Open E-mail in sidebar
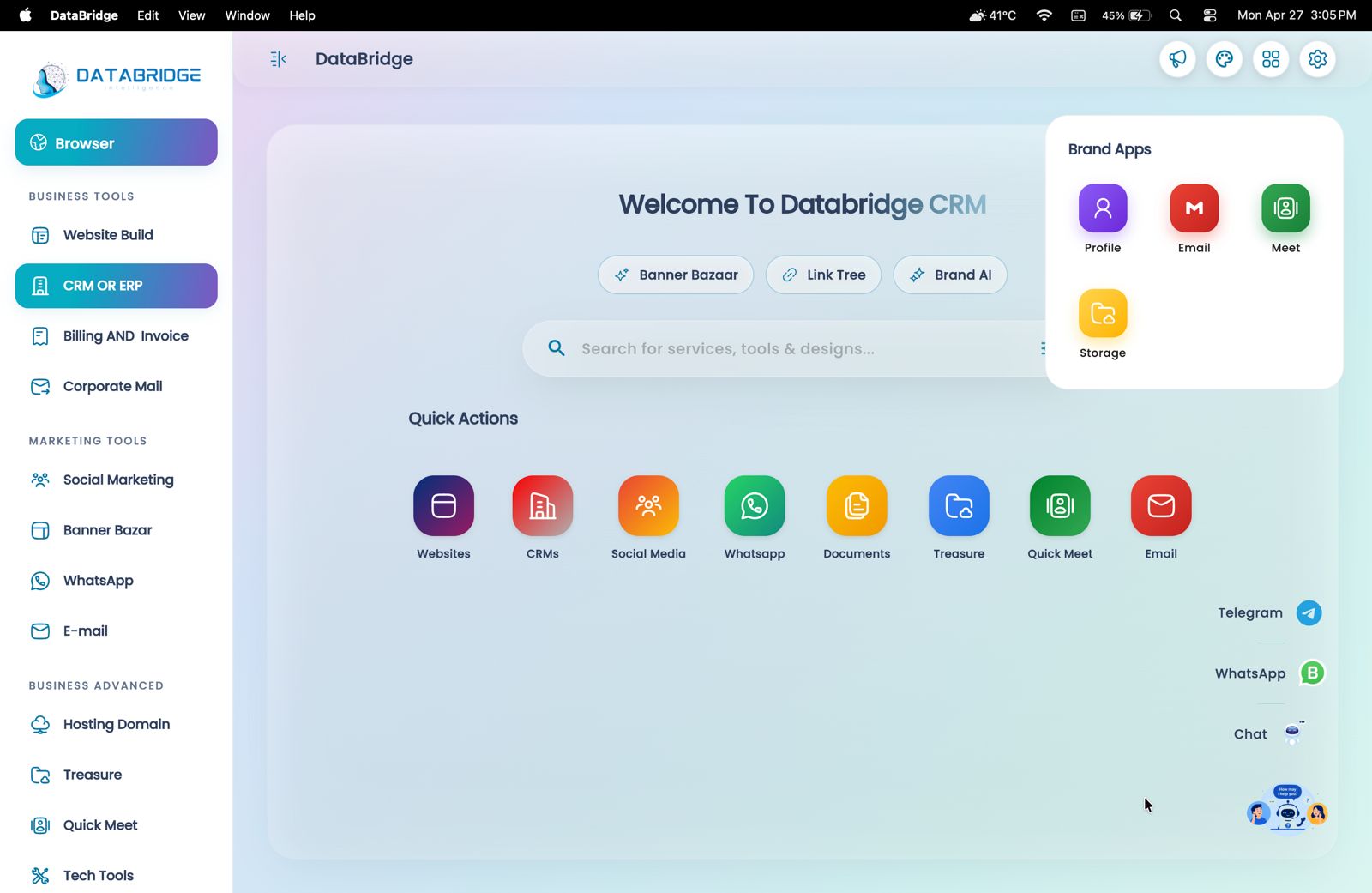Image resolution: width=1372 pixels, height=893 pixels. [117, 631]
